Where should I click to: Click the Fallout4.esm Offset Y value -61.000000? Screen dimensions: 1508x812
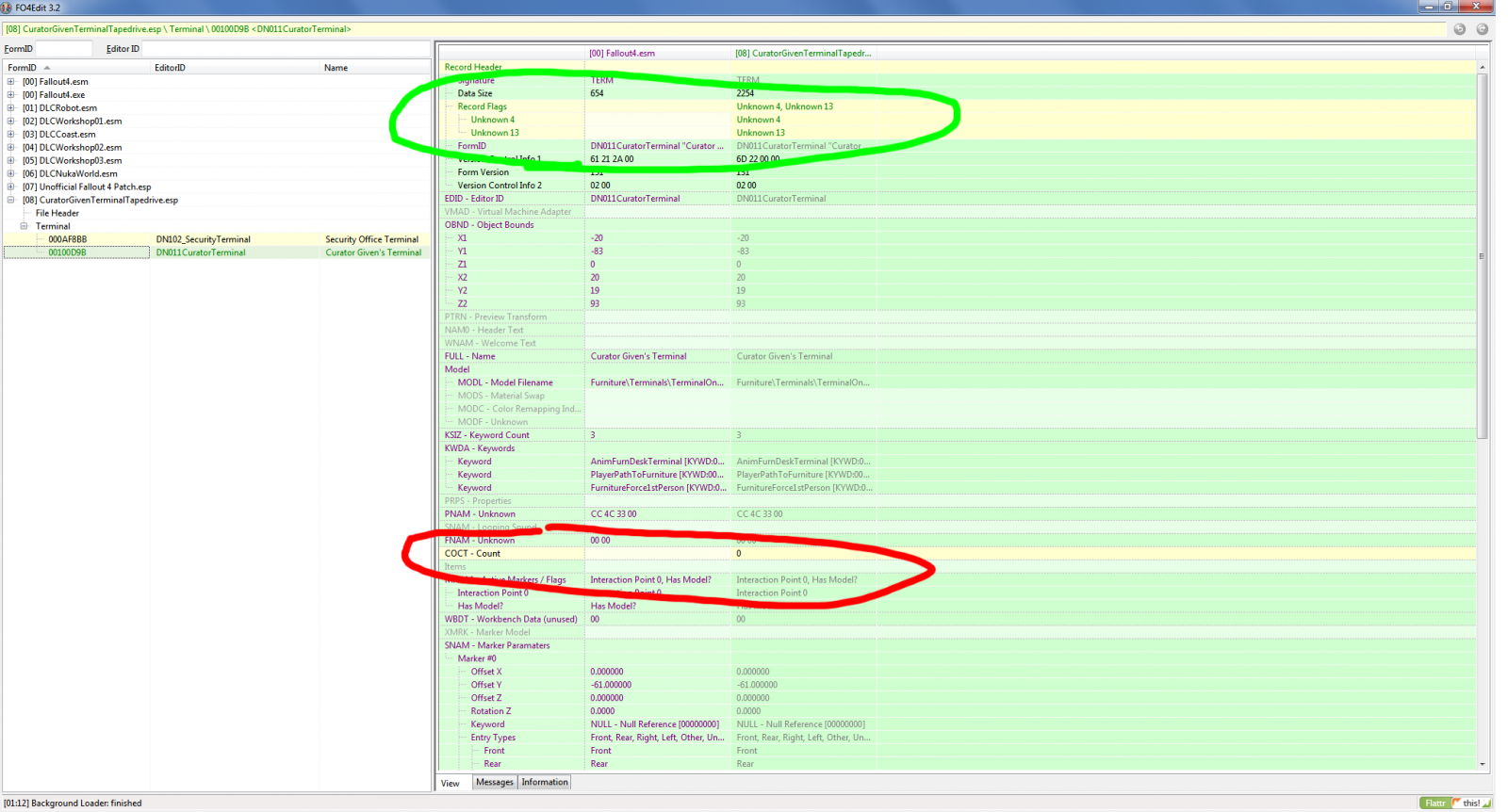611,686
